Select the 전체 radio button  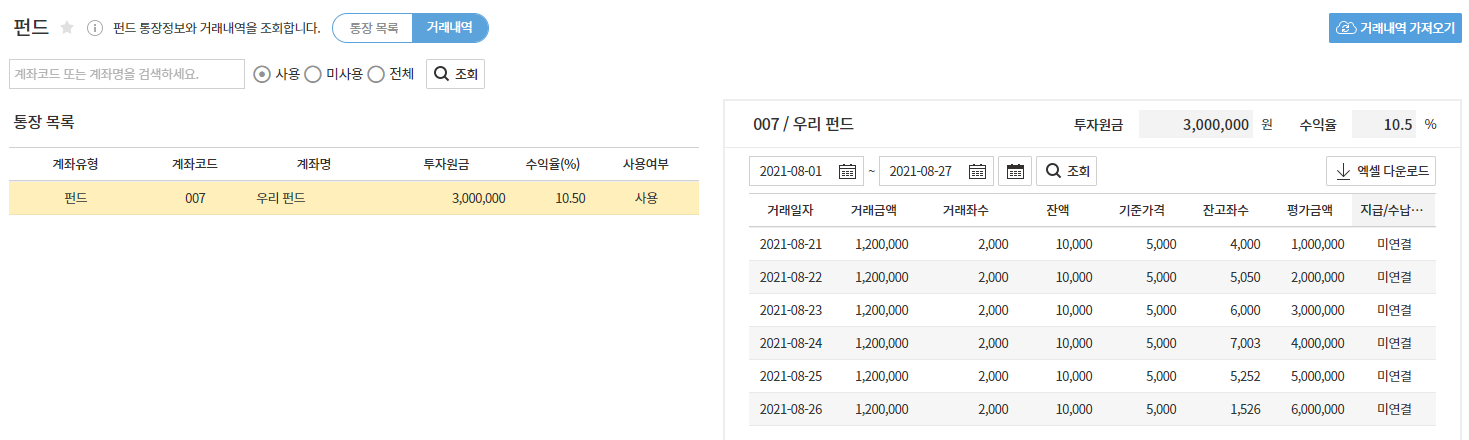376,74
